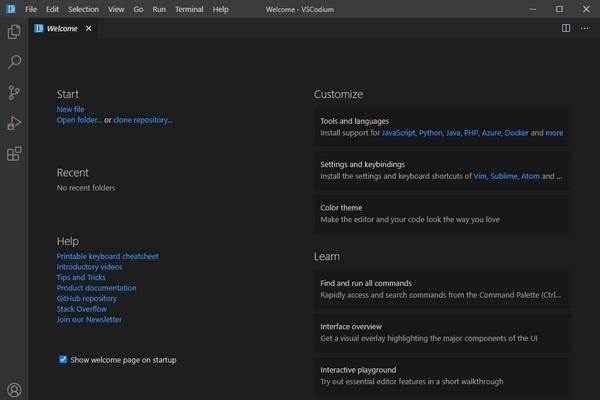This screenshot has height=400, width=600.
Task: Install Atom keybindings link
Action: tap(530, 176)
